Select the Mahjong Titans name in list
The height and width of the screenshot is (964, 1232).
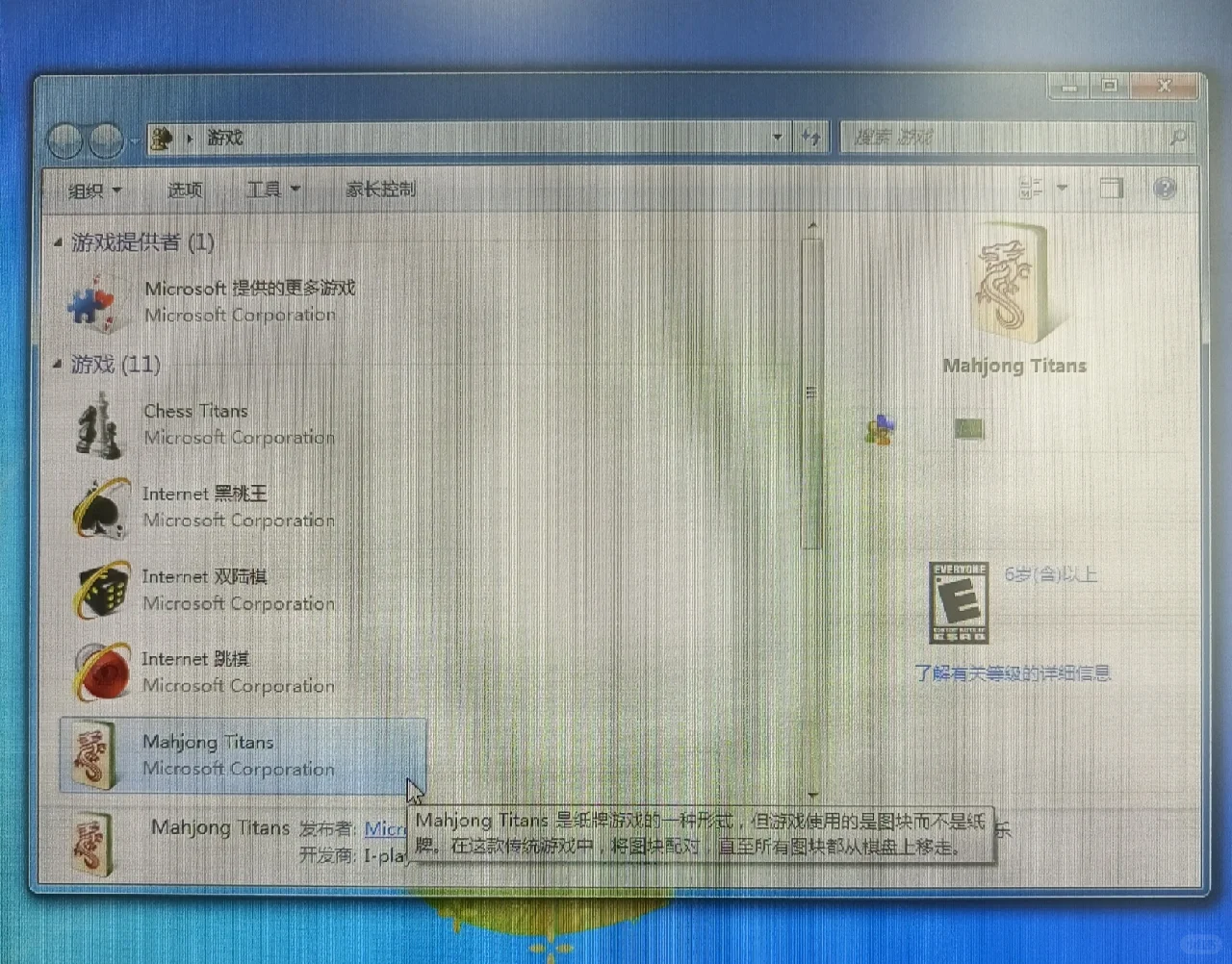coord(208,742)
